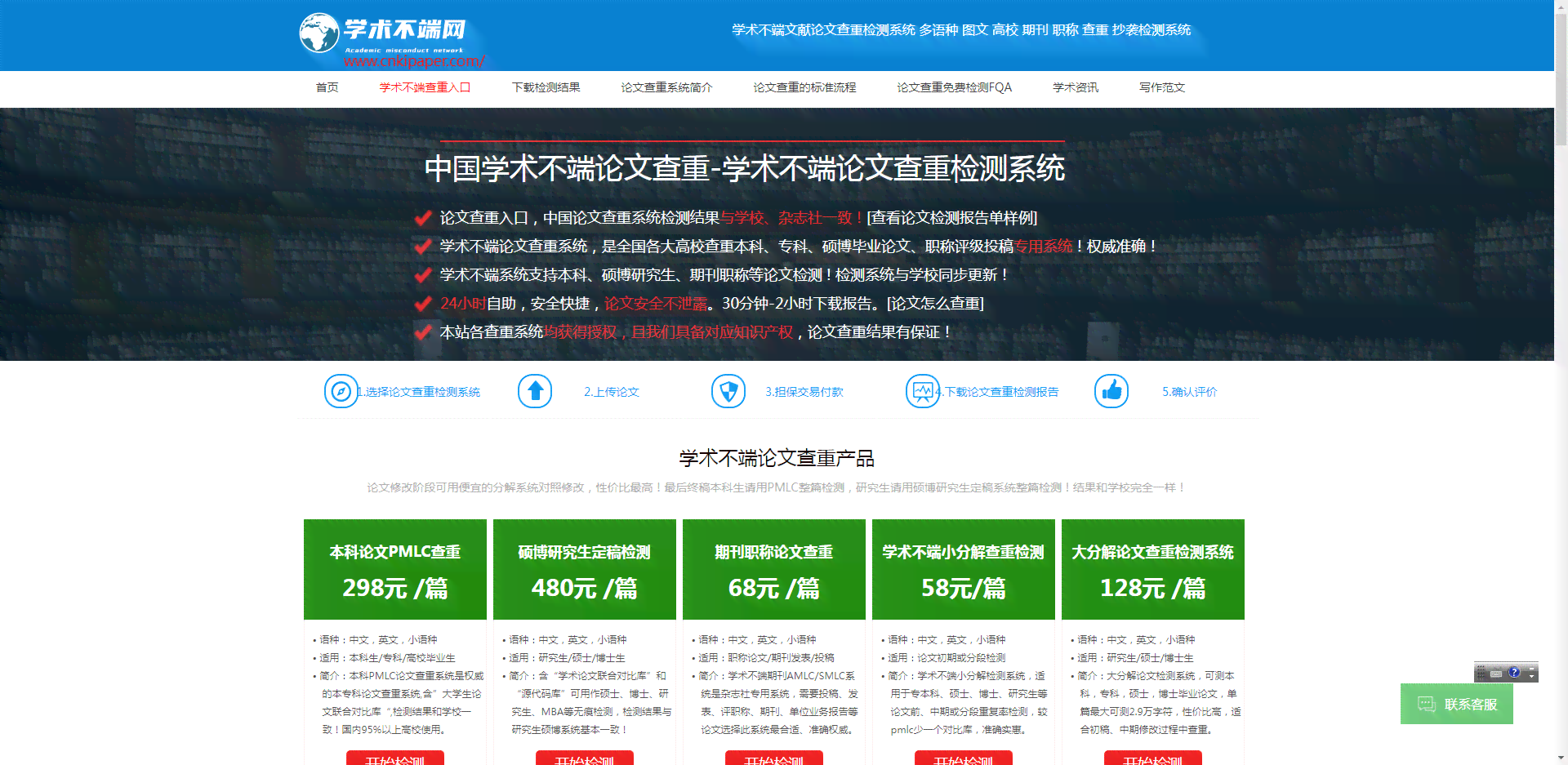1568x765 pixels.
Task: Click the blue help icon on IME toolbar
Action: (x=1514, y=673)
